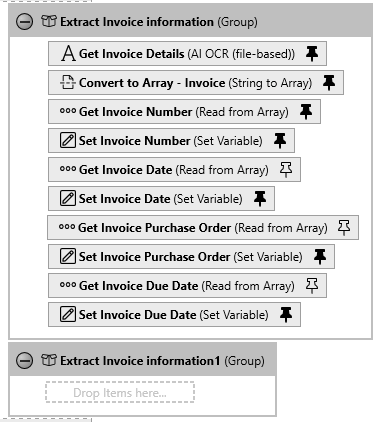Click the dots icon on Get Invoice Purchase Order
This screenshot has width=384, height=422.
[67, 227]
